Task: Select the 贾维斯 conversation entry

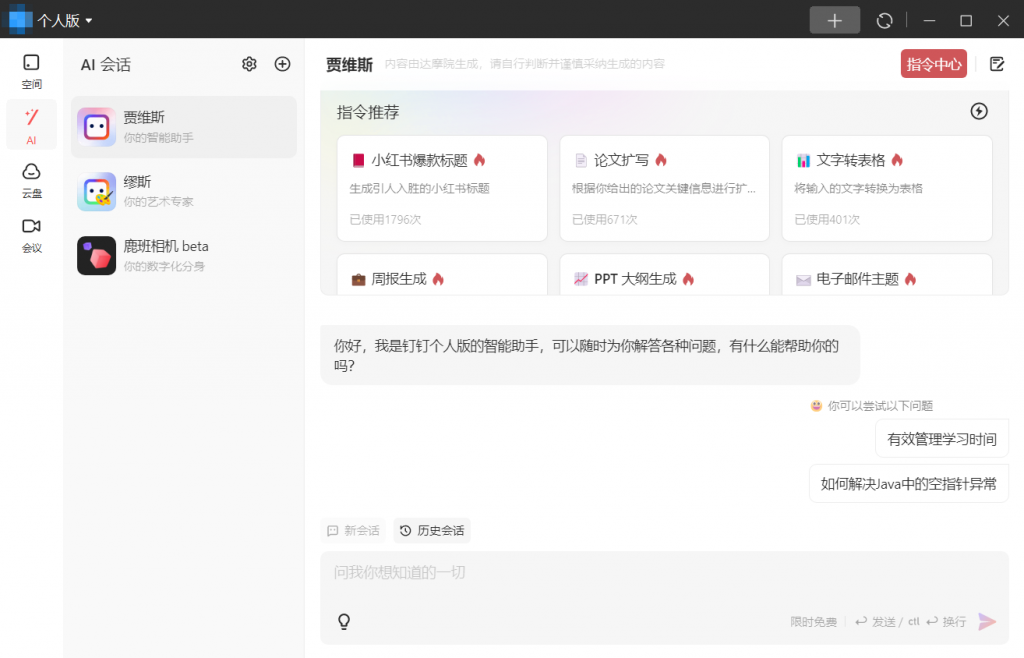Action: (x=184, y=127)
